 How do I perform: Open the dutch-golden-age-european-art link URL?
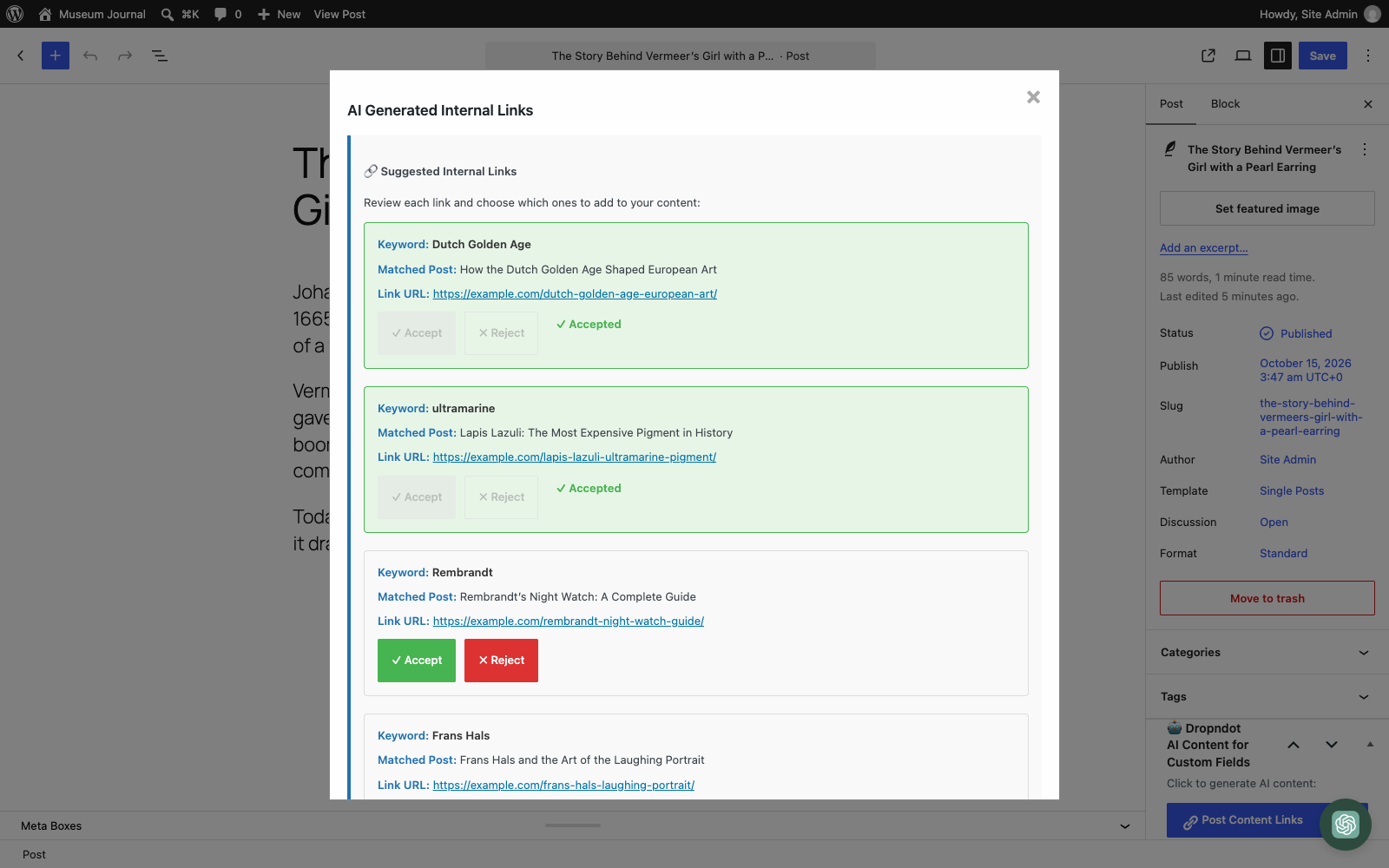(x=575, y=294)
